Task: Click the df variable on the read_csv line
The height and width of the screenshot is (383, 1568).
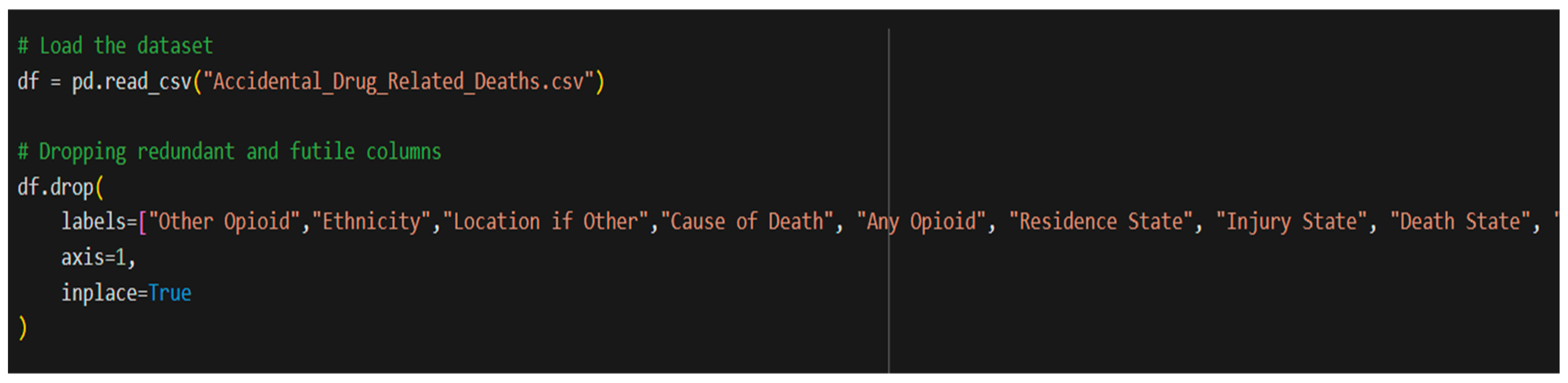Action: tap(28, 82)
